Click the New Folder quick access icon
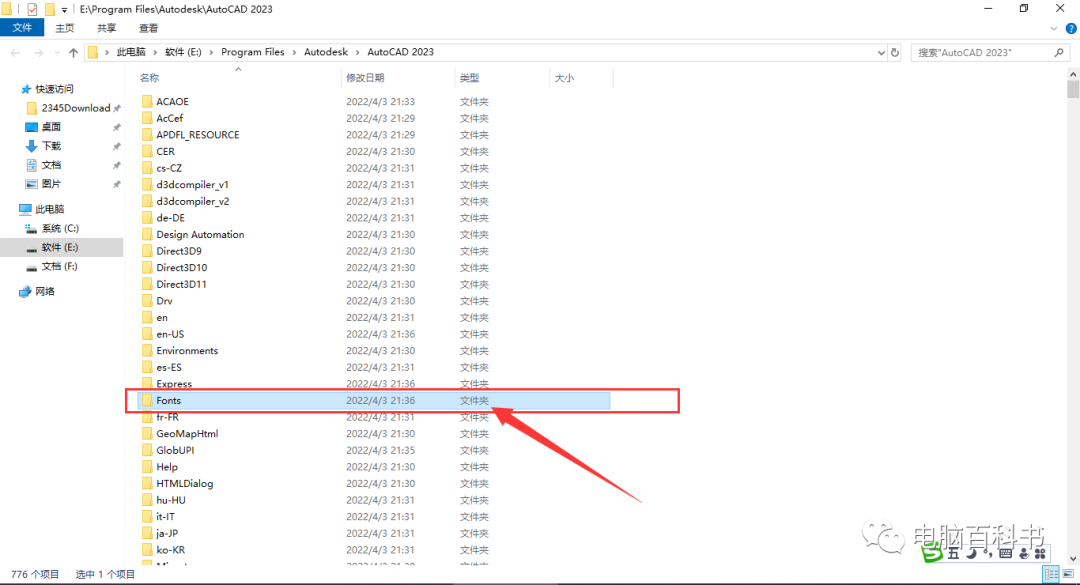Image resolution: width=1080 pixels, height=585 pixels. (x=50, y=10)
